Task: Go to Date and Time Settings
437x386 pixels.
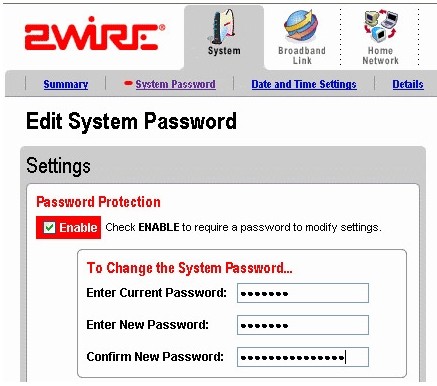Action: click(x=304, y=84)
